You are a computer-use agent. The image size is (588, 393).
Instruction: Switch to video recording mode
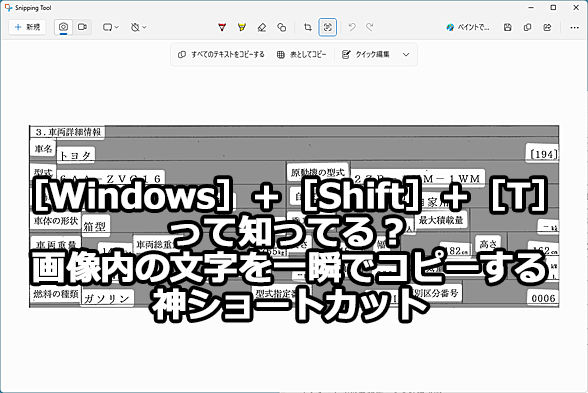tap(82, 27)
